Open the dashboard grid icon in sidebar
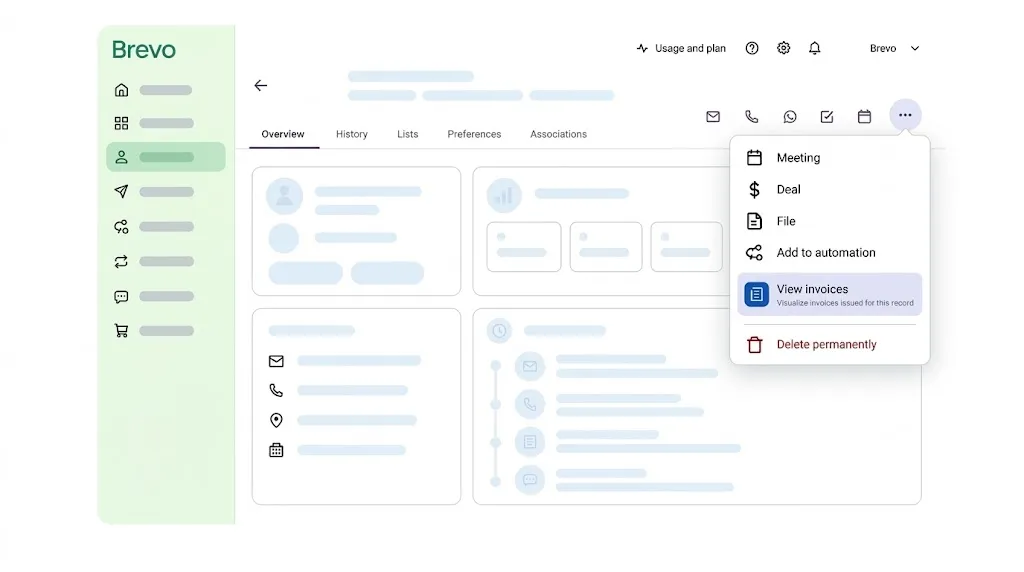Viewport: 1024px width, 572px height. 121,123
